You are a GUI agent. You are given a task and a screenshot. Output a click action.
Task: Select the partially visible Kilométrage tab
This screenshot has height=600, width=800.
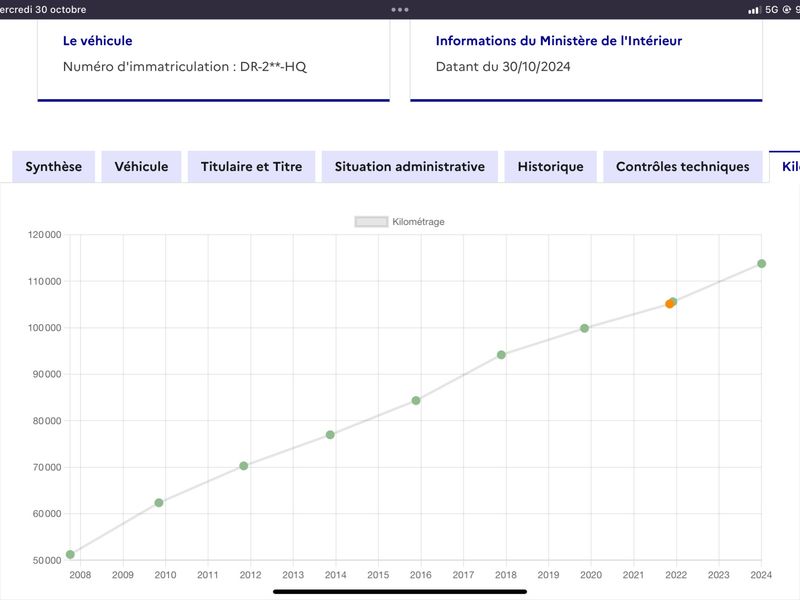click(x=786, y=166)
